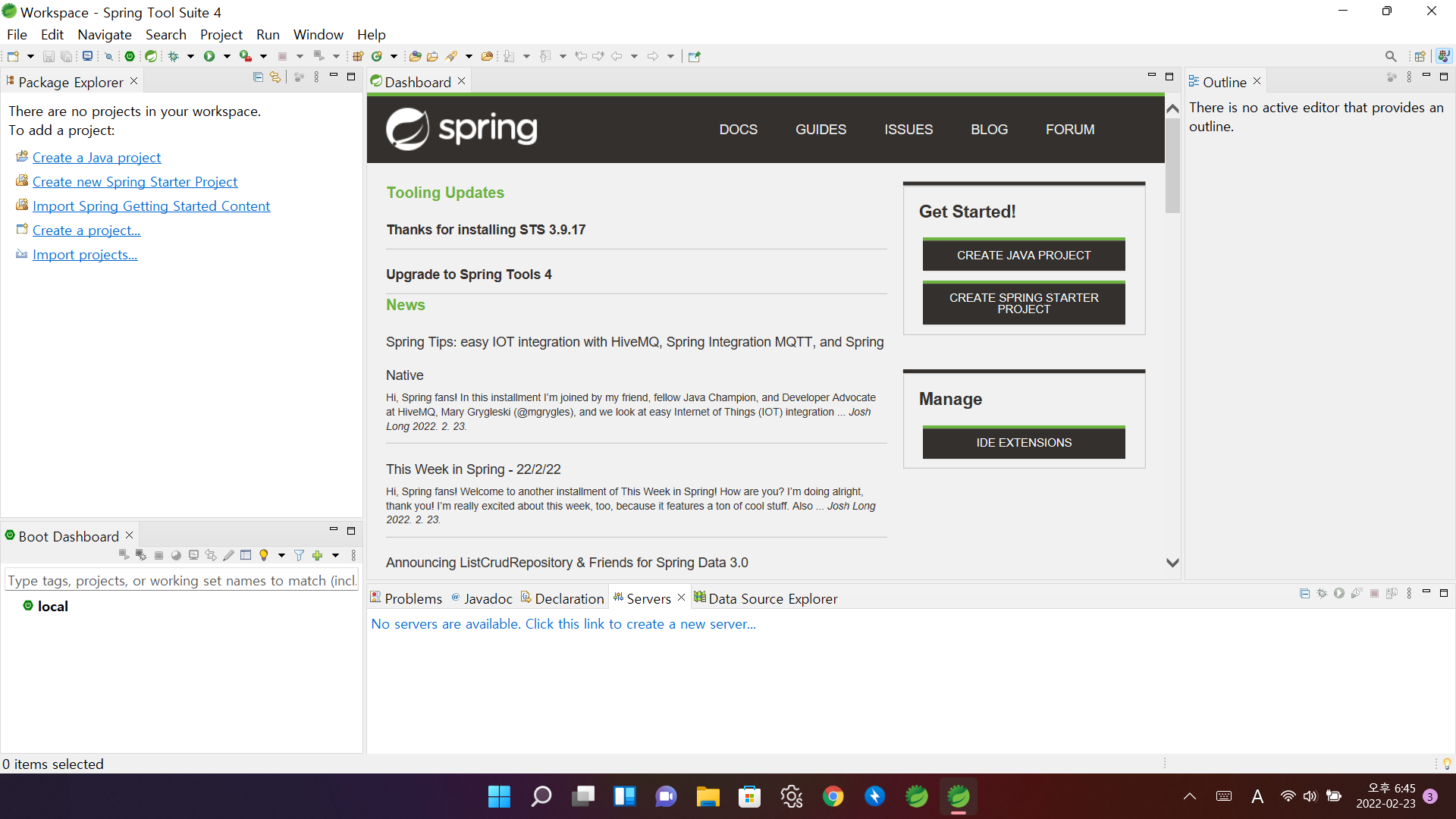This screenshot has width=1456, height=819.
Task: Click green plus icon in Boot Dashboard
Action: coord(318,556)
